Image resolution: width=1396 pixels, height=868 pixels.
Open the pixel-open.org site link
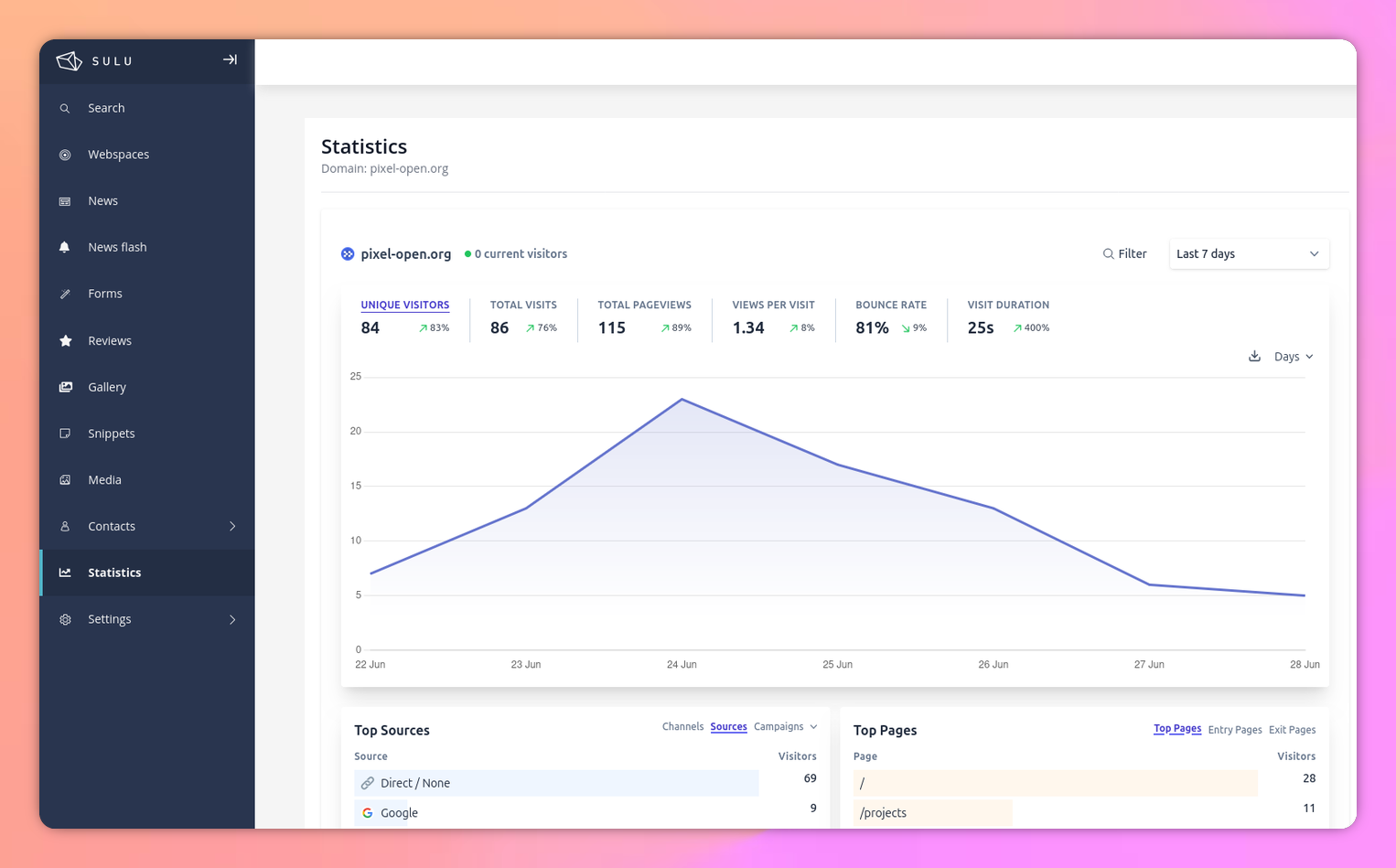[405, 254]
